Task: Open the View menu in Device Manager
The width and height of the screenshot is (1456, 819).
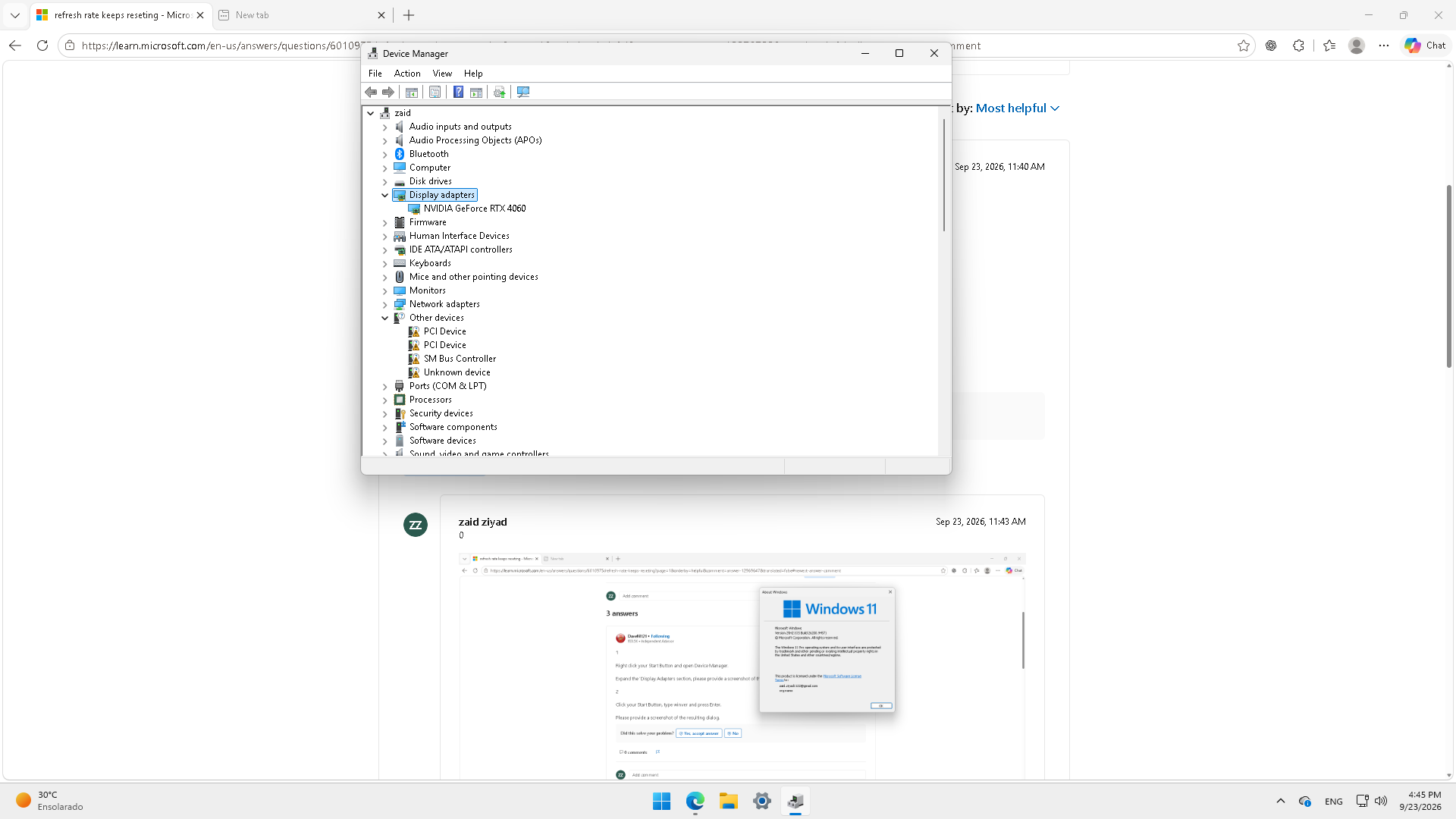Action: coord(442,74)
